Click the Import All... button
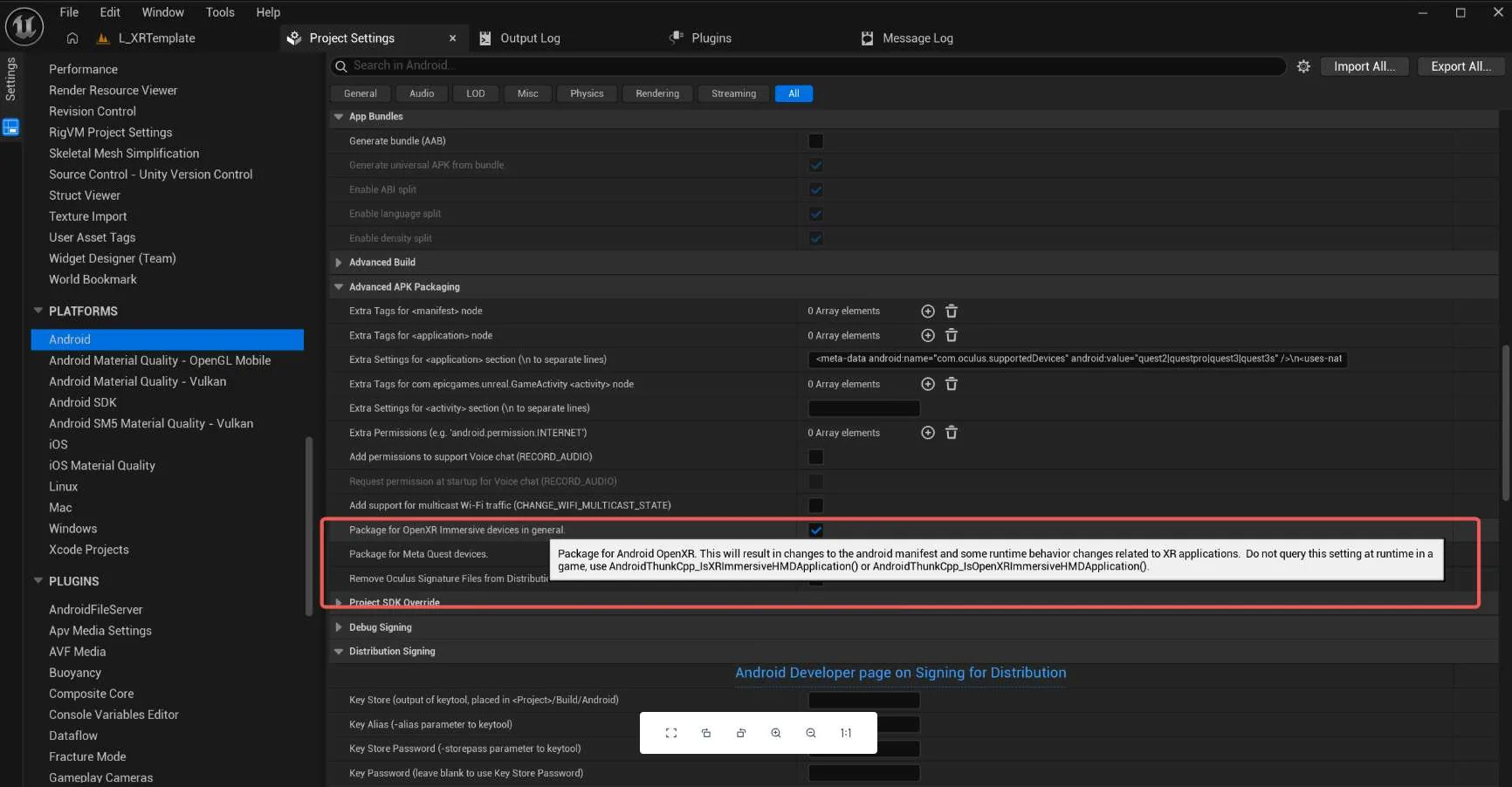The height and width of the screenshot is (787, 1512). [x=1364, y=66]
